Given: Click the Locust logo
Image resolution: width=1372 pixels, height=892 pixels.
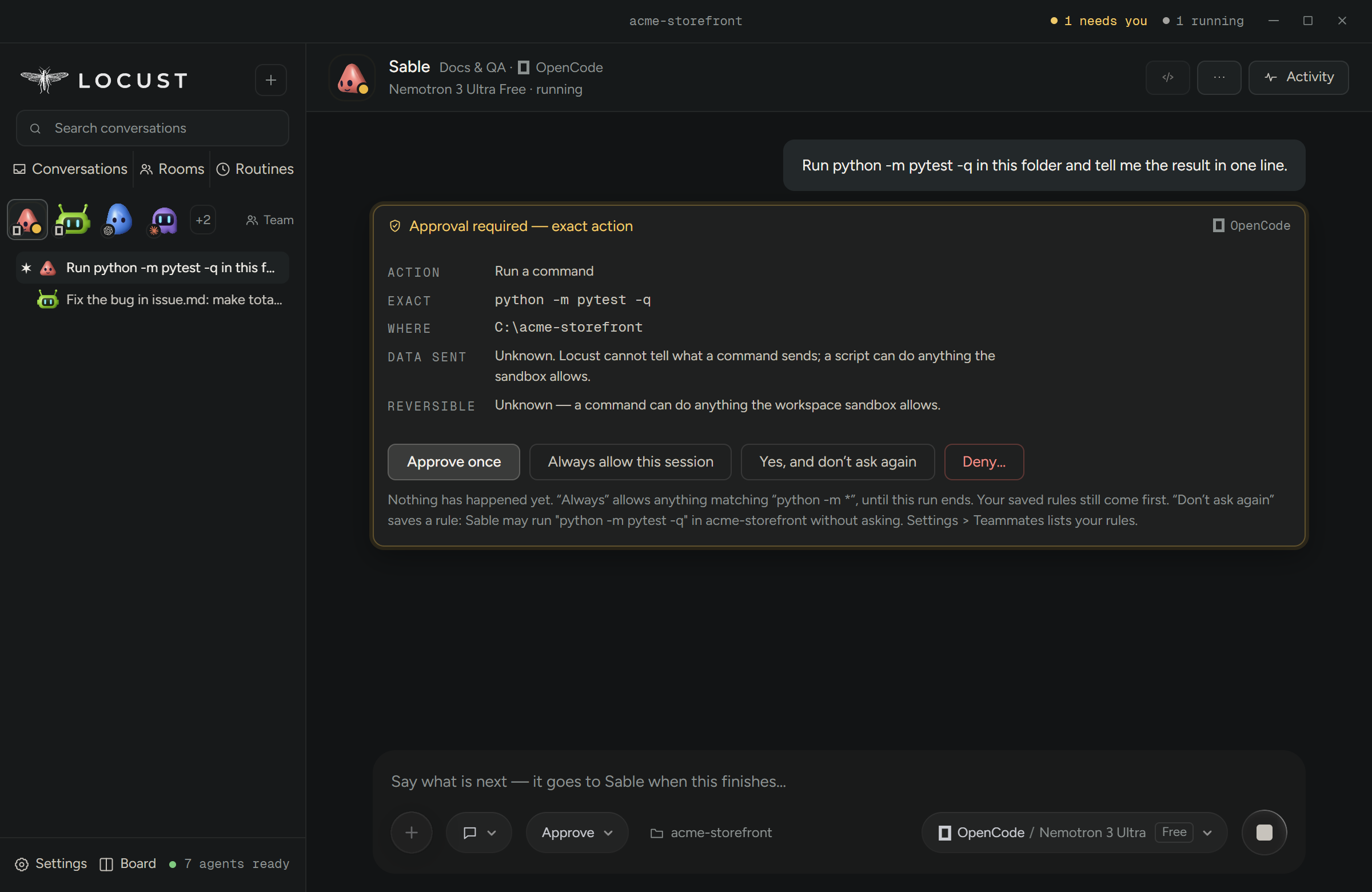Looking at the screenshot, I should click(105, 80).
